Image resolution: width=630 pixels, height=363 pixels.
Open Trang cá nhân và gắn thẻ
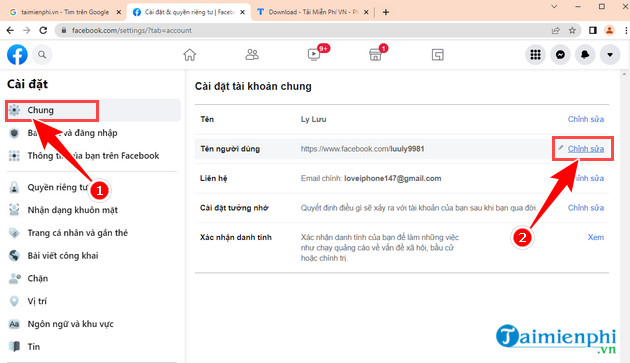(x=93, y=233)
